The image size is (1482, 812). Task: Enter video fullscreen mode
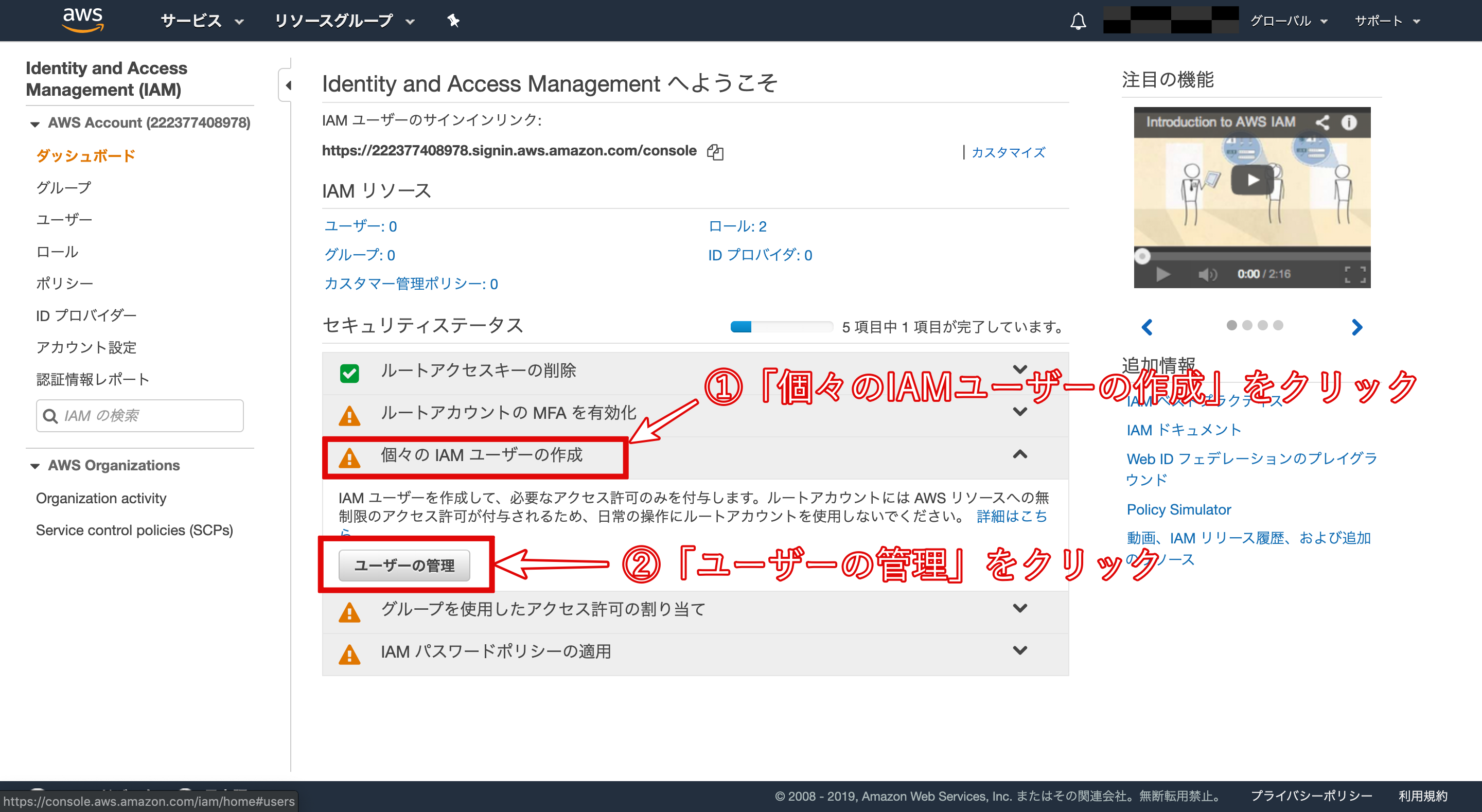tap(1355, 274)
